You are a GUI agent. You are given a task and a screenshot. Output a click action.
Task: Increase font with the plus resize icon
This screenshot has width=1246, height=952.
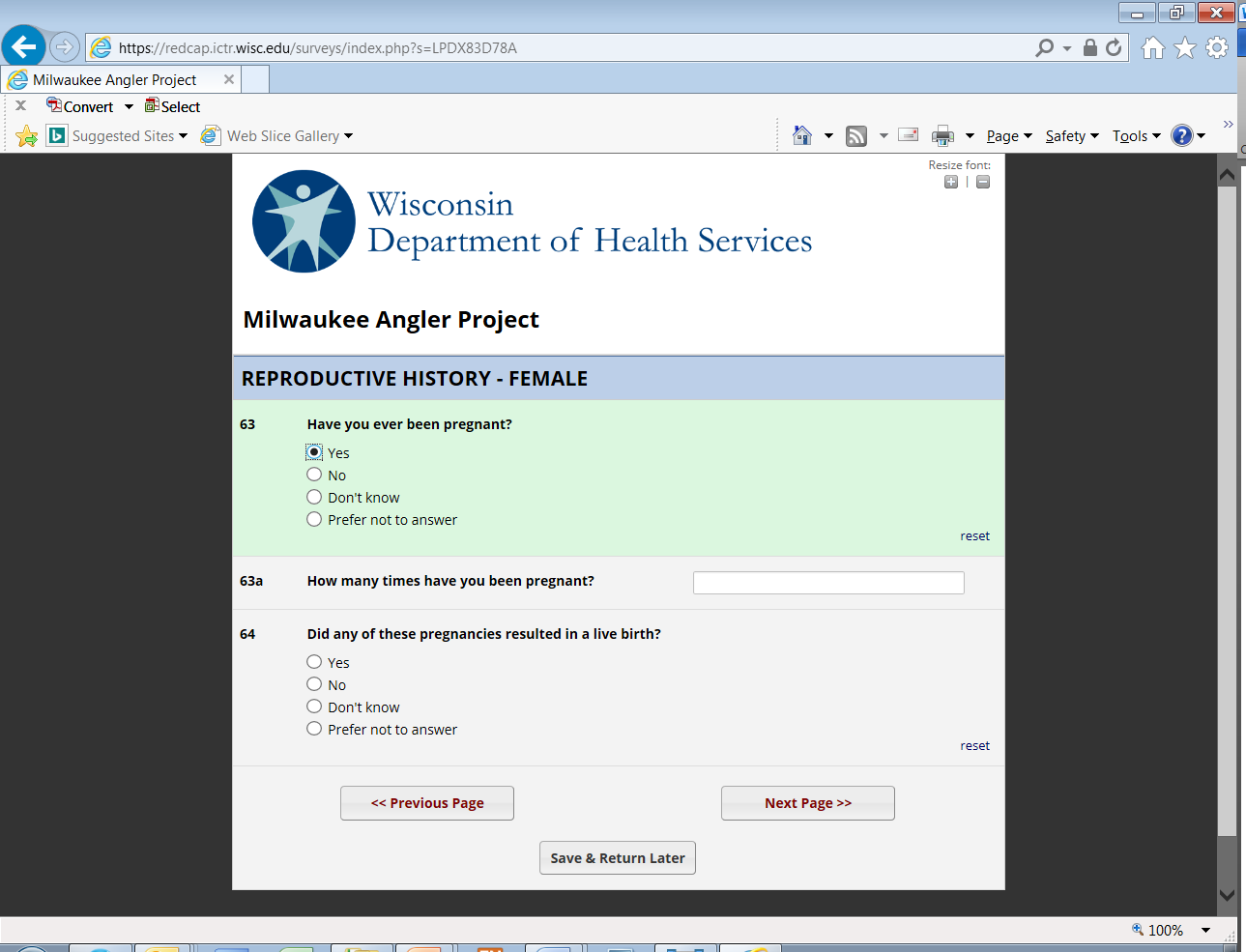[x=951, y=182]
